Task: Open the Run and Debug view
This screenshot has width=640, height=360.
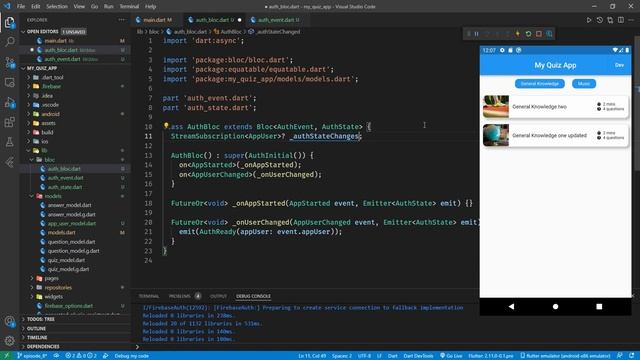Action: click(x=9, y=102)
